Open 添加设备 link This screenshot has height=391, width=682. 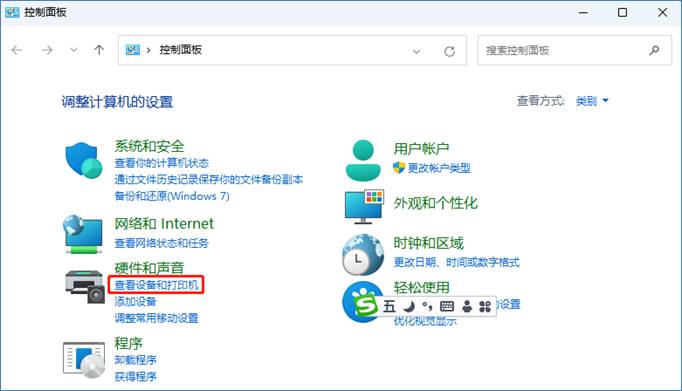(135, 301)
